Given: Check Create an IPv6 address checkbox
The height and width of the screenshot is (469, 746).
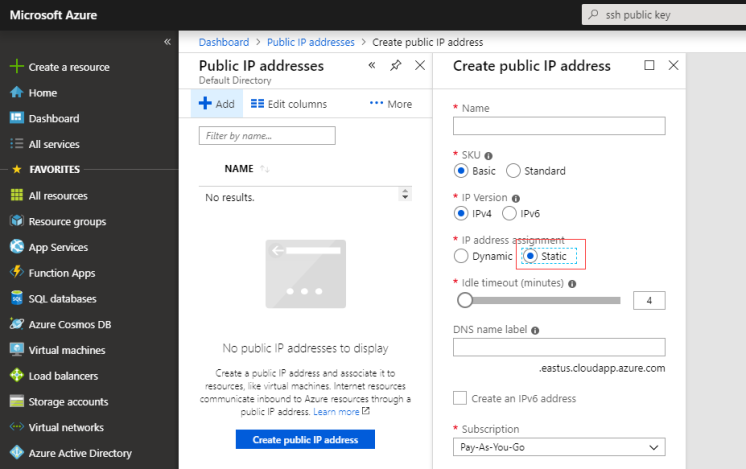Looking at the screenshot, I should point(460,398).
